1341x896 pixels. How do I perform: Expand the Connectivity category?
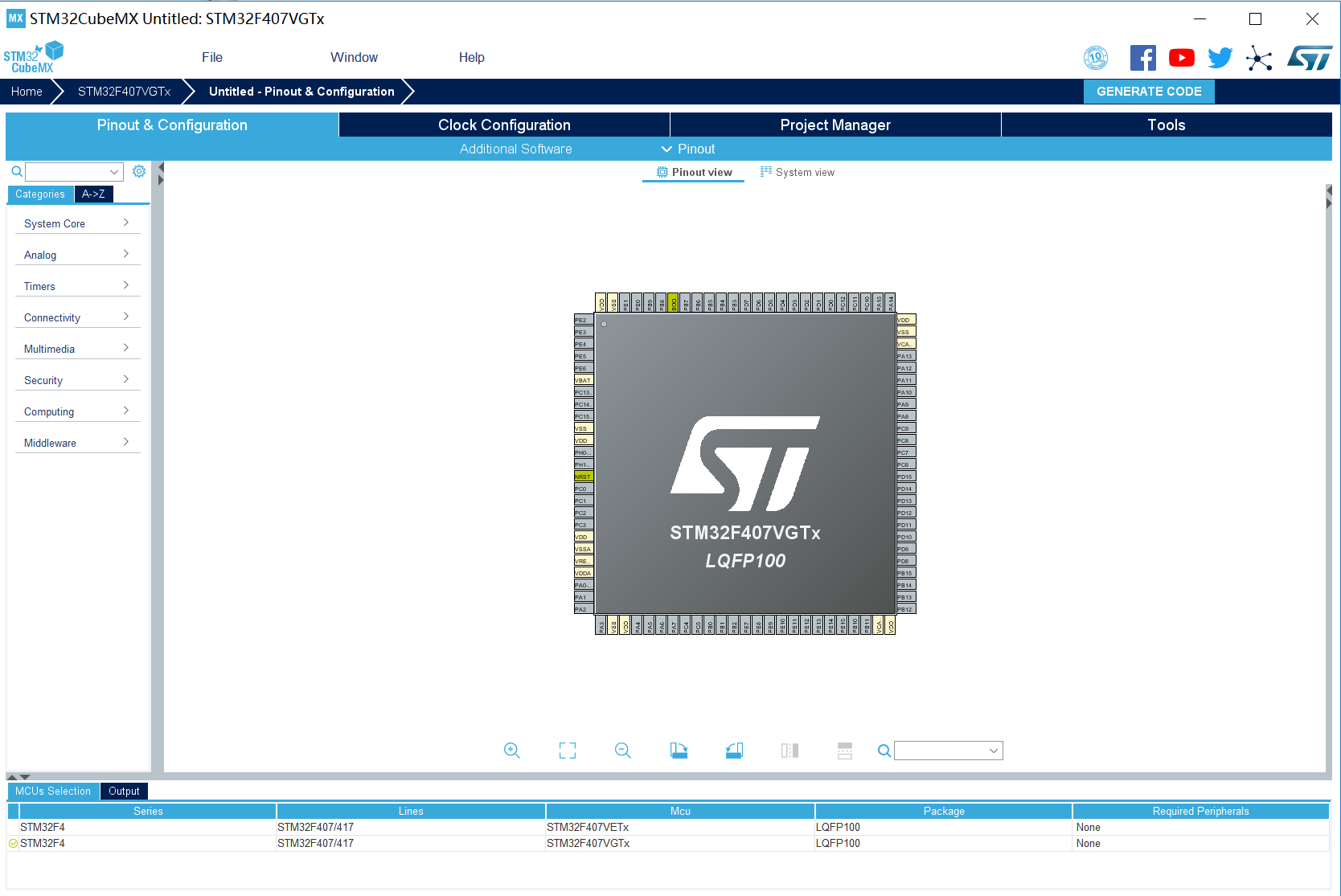[x=76, y=317]
